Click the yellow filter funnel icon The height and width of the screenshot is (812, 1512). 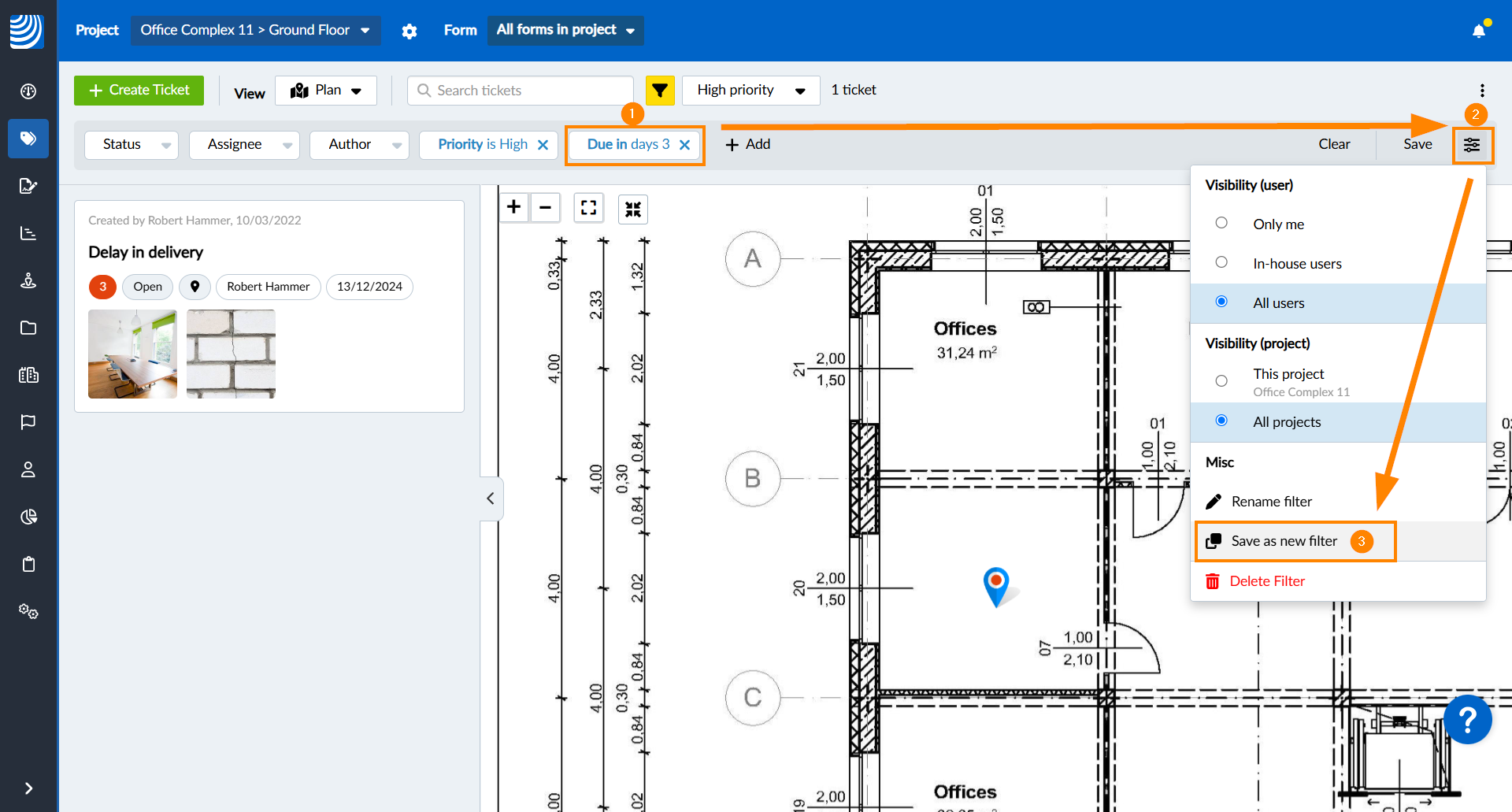pyautogui.click(x=660, y=91)
